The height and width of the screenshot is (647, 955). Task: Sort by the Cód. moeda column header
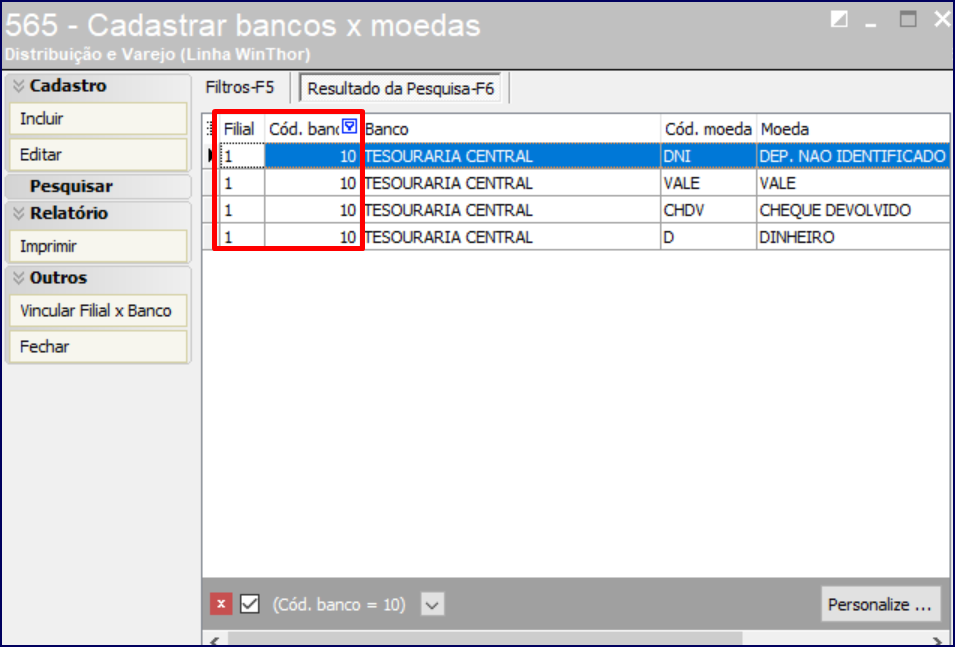click(708, 129)
